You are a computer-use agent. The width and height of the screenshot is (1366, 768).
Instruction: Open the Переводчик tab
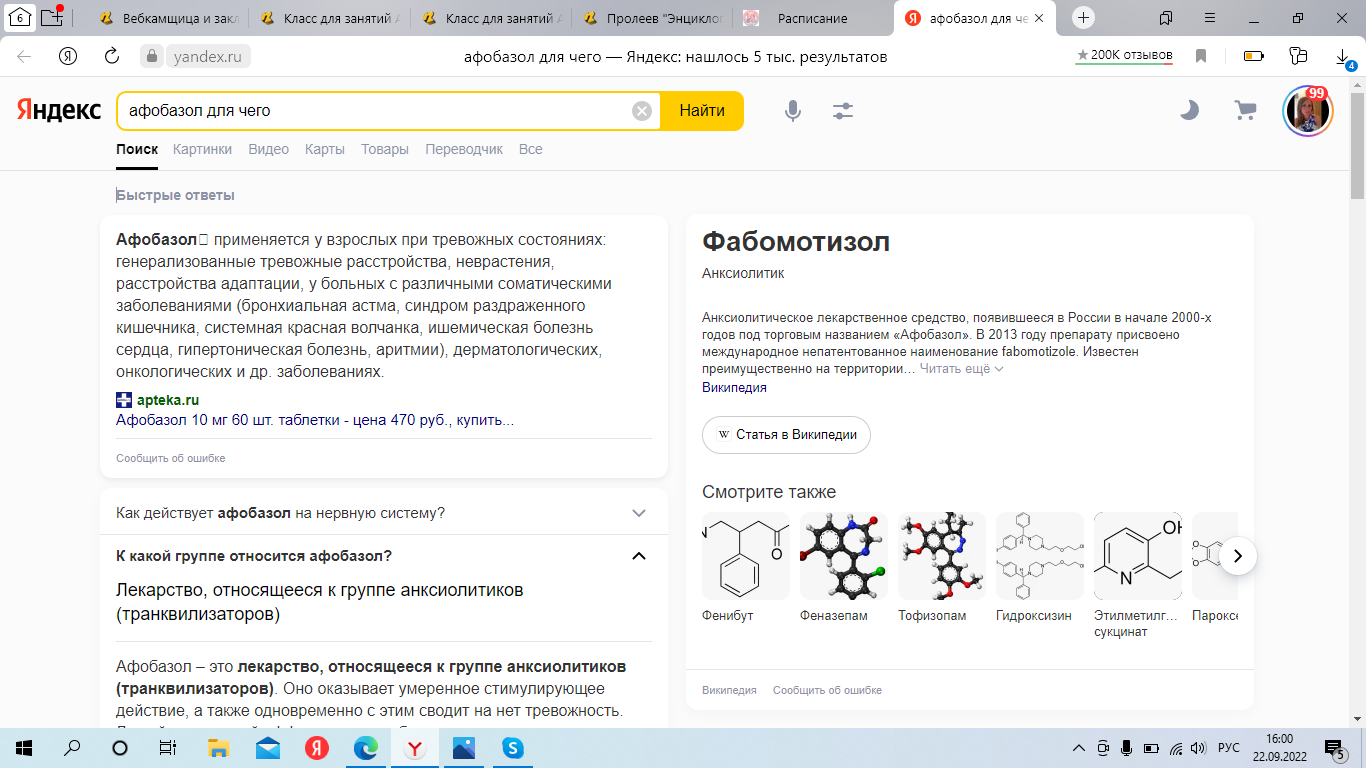point(464,149)
